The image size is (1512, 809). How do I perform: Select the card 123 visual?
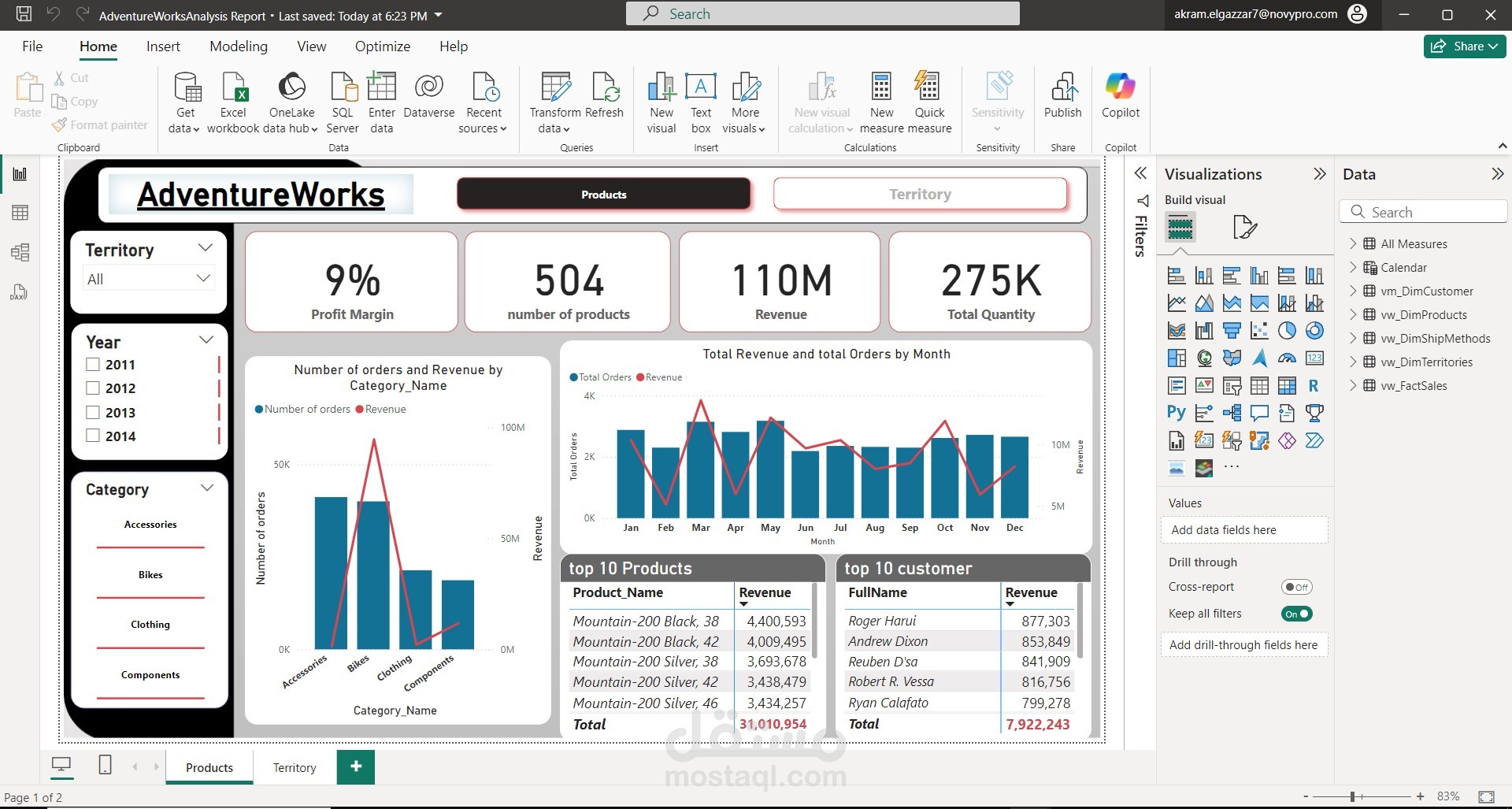(x=1314, y=358)
